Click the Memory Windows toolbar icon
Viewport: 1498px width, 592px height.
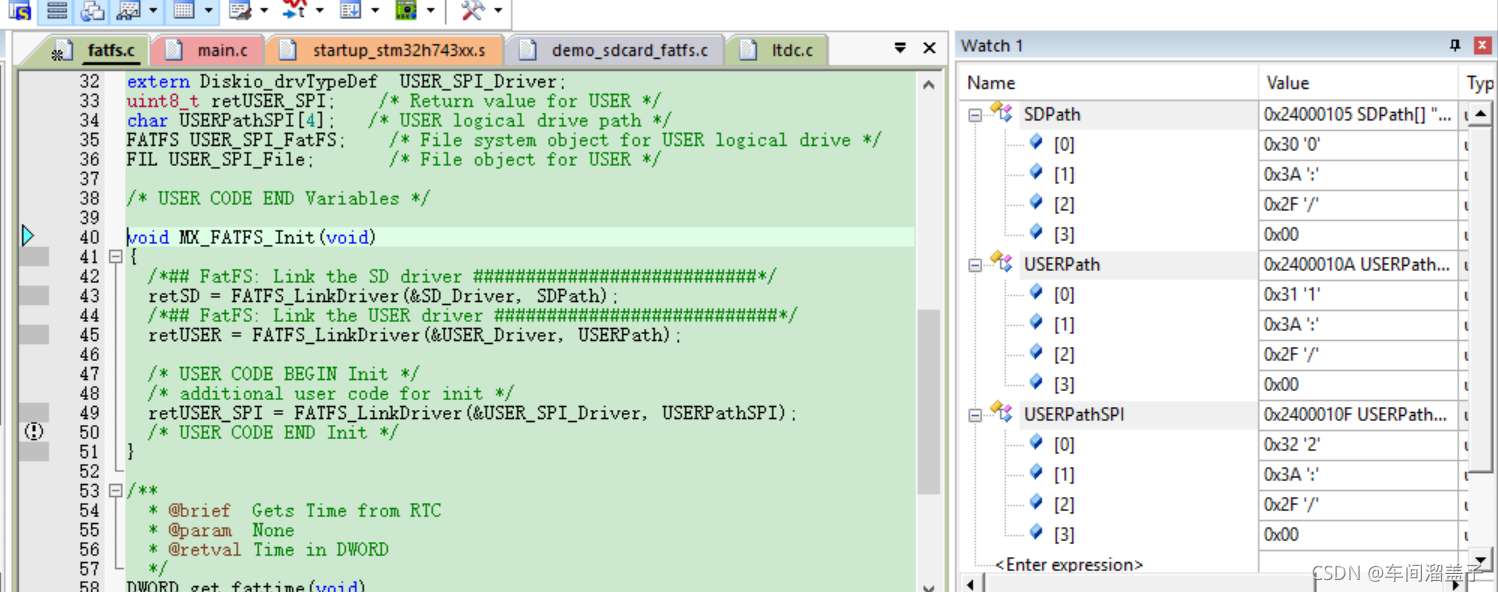[183, 10]
